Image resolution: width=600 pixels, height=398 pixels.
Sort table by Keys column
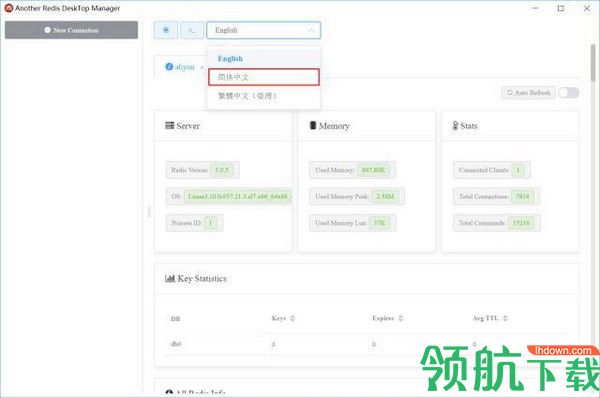tap(283, 318)
